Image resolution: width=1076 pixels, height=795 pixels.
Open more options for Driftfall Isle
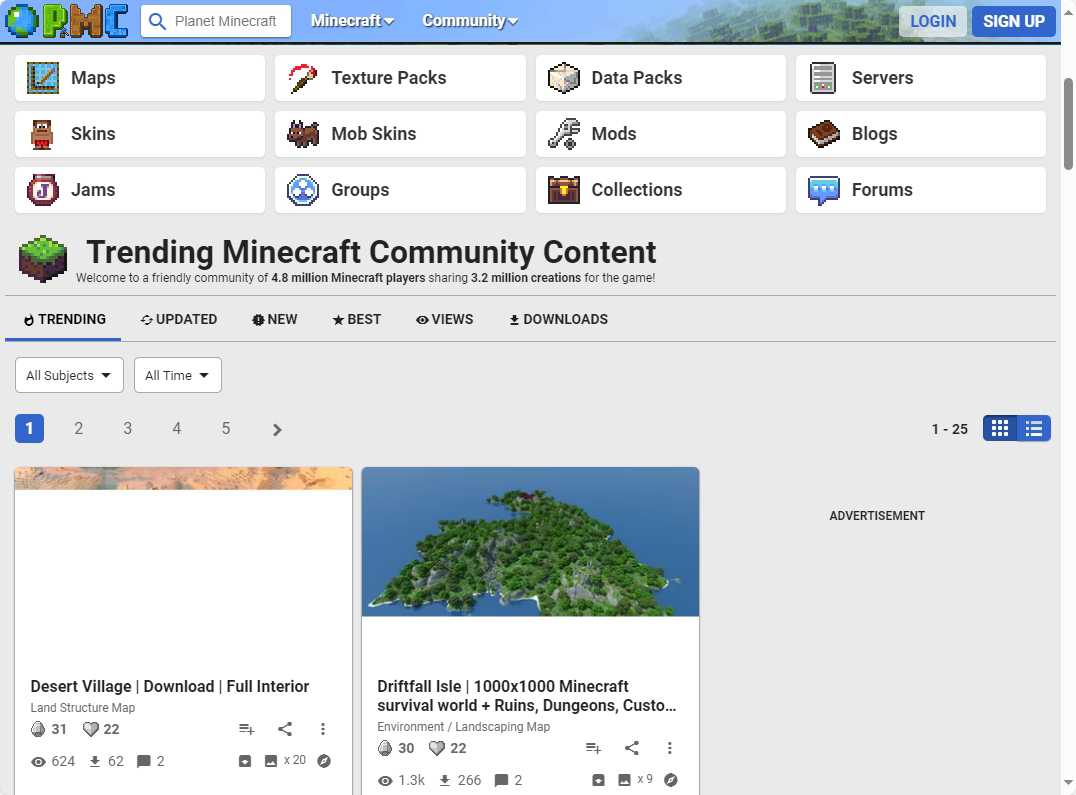click(670, 748)
